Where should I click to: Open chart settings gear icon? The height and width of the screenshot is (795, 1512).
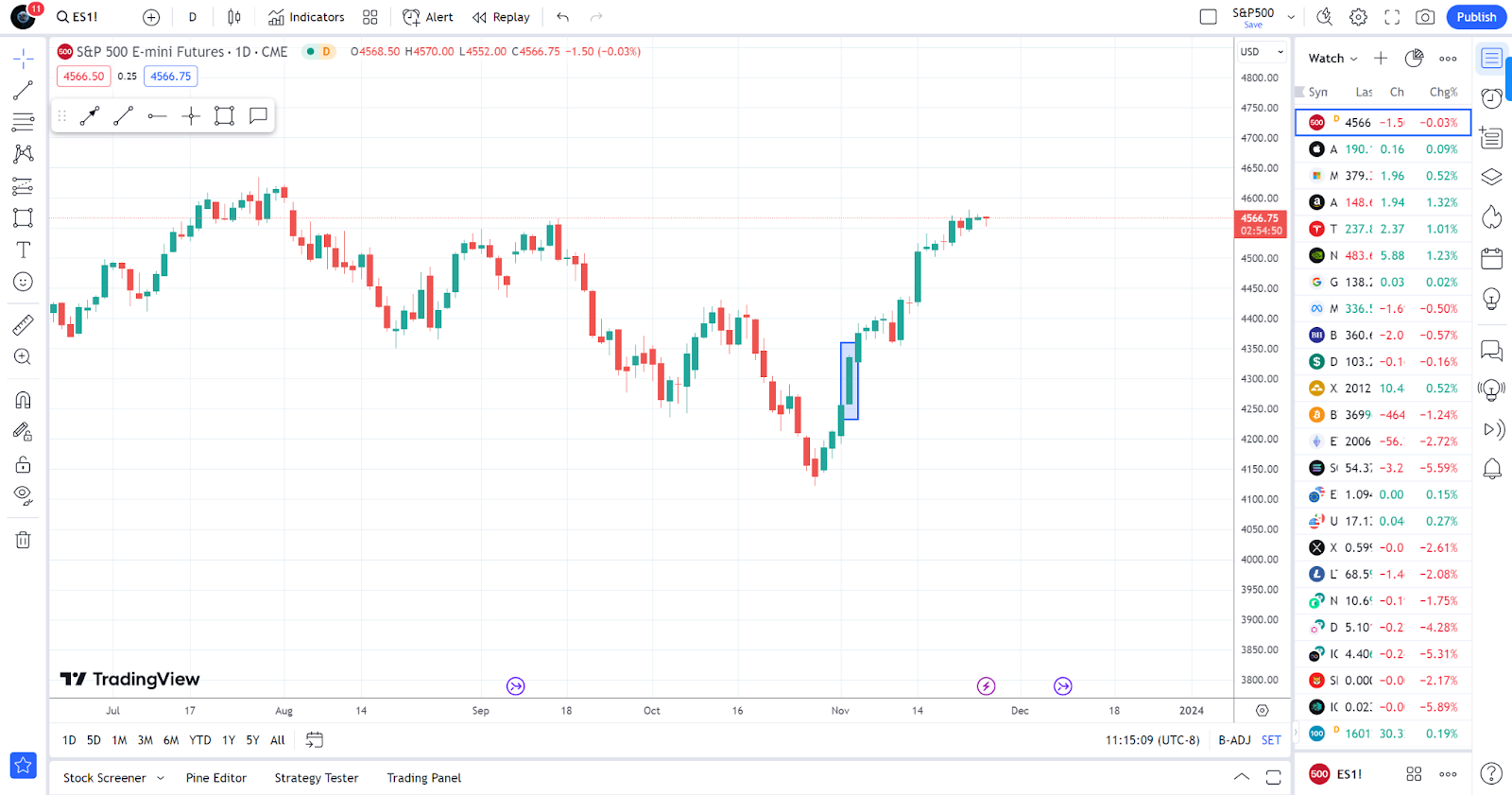tap(1358, 17)
